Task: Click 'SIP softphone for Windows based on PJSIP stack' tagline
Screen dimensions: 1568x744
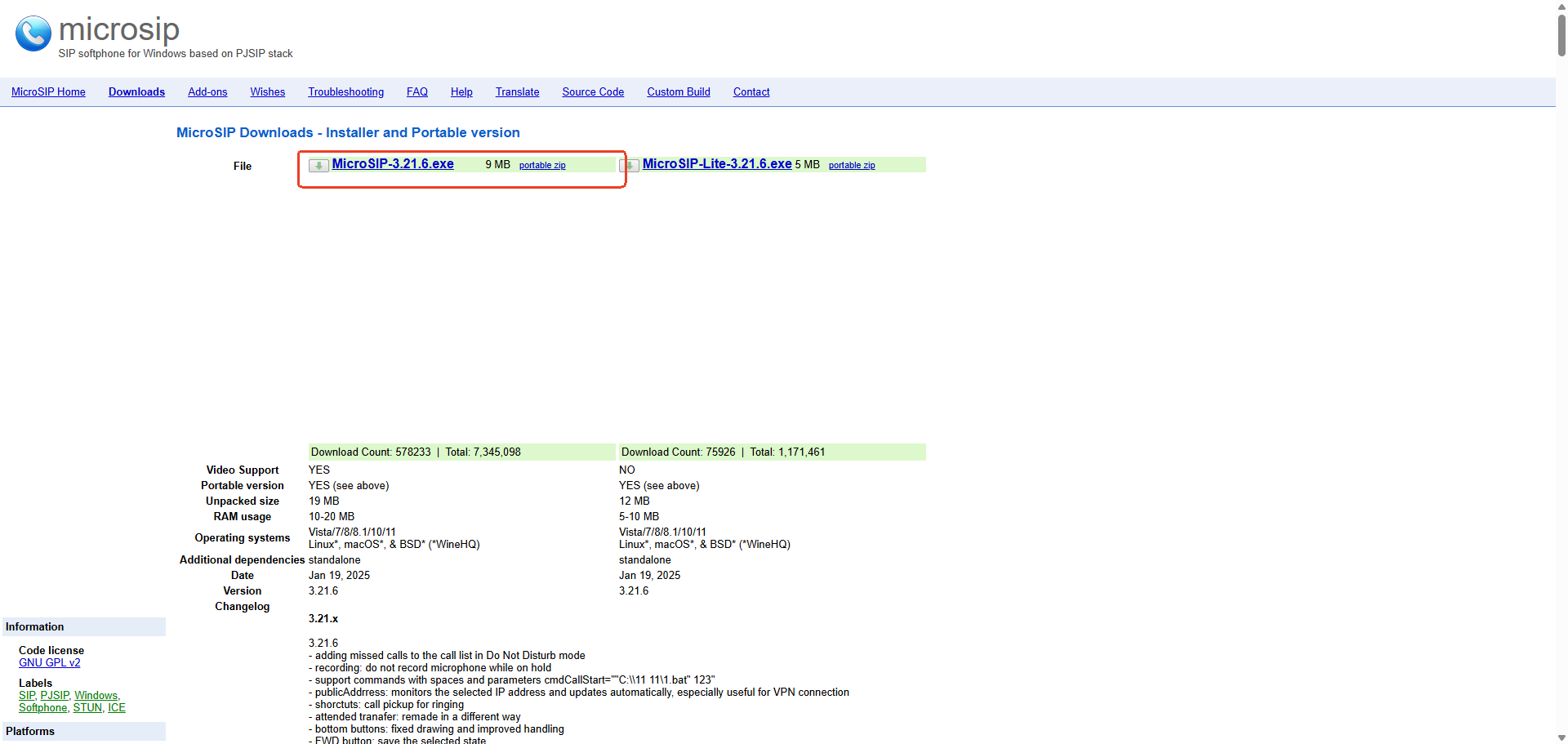Action: pyautogui.click(x=176, y=54)
